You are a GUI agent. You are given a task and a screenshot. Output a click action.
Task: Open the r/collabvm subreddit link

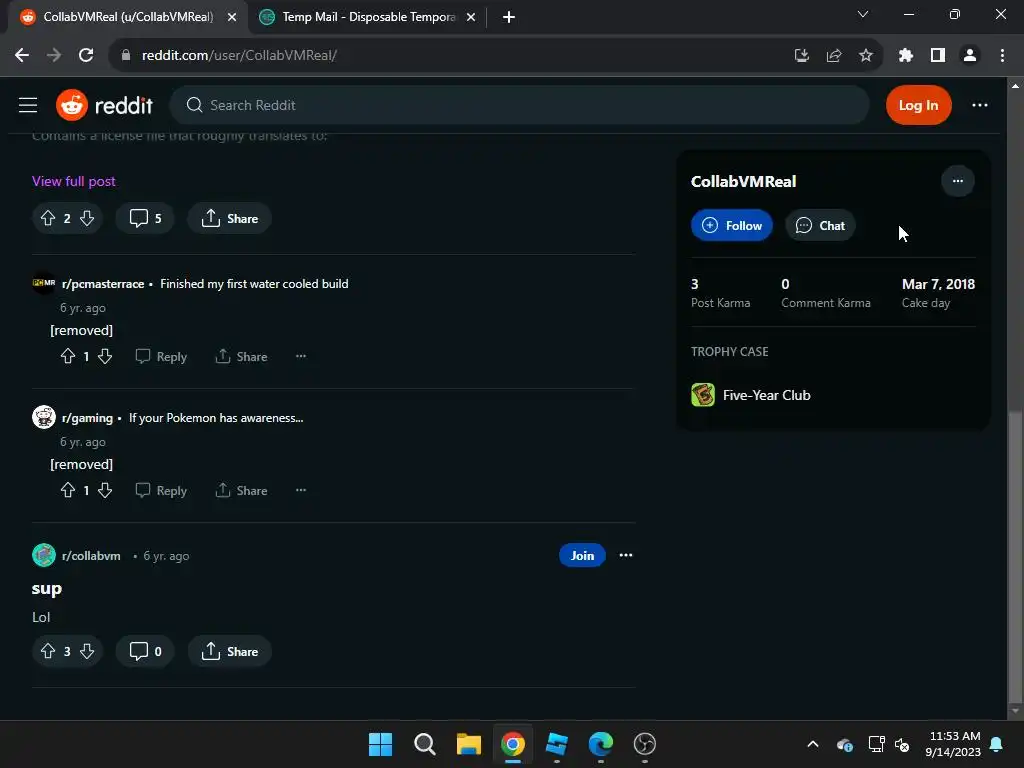click(91, 556)
